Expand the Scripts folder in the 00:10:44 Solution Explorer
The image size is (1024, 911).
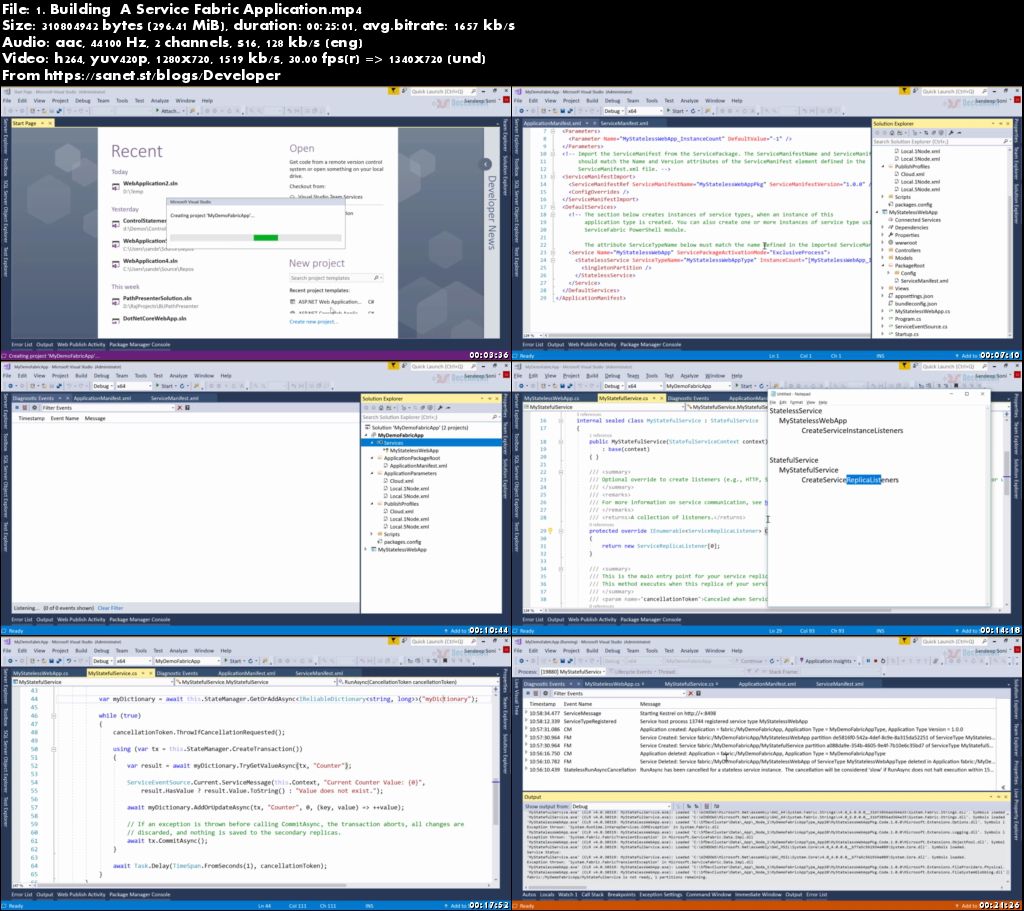pos(372,534)
